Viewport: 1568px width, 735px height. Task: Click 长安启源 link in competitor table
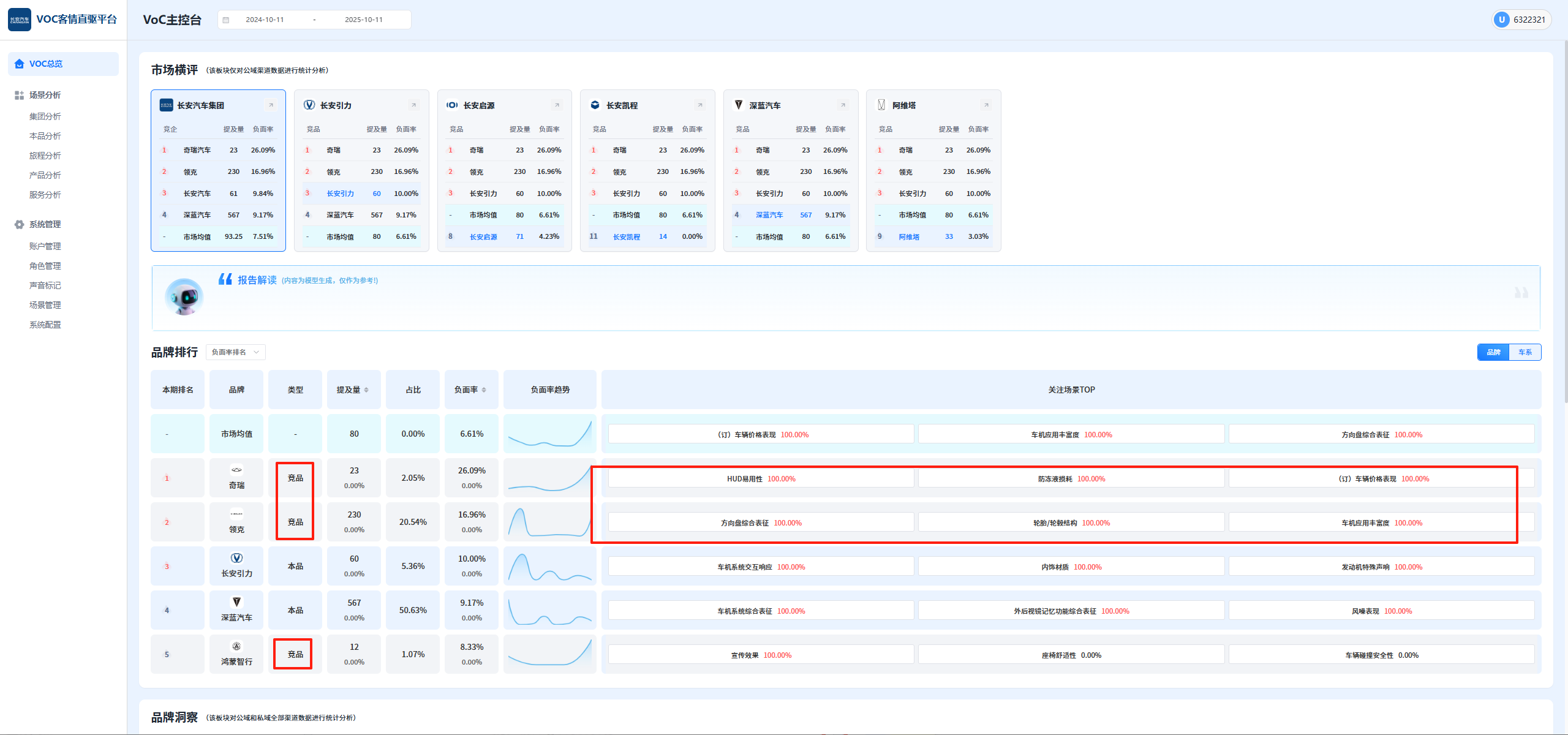tap(483, 237)
